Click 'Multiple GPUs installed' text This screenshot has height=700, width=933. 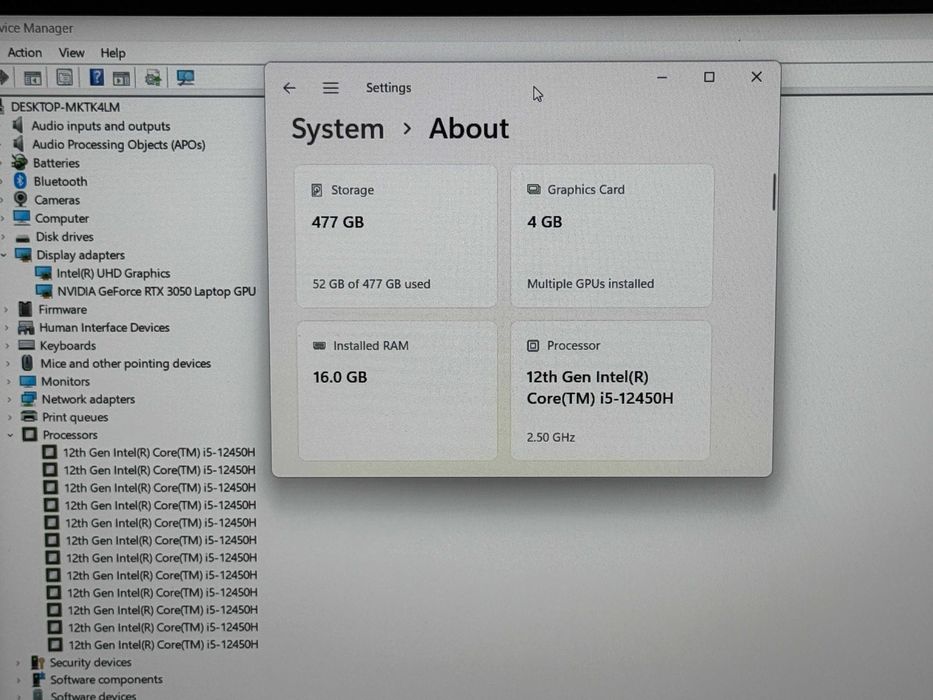click(590, 284)
